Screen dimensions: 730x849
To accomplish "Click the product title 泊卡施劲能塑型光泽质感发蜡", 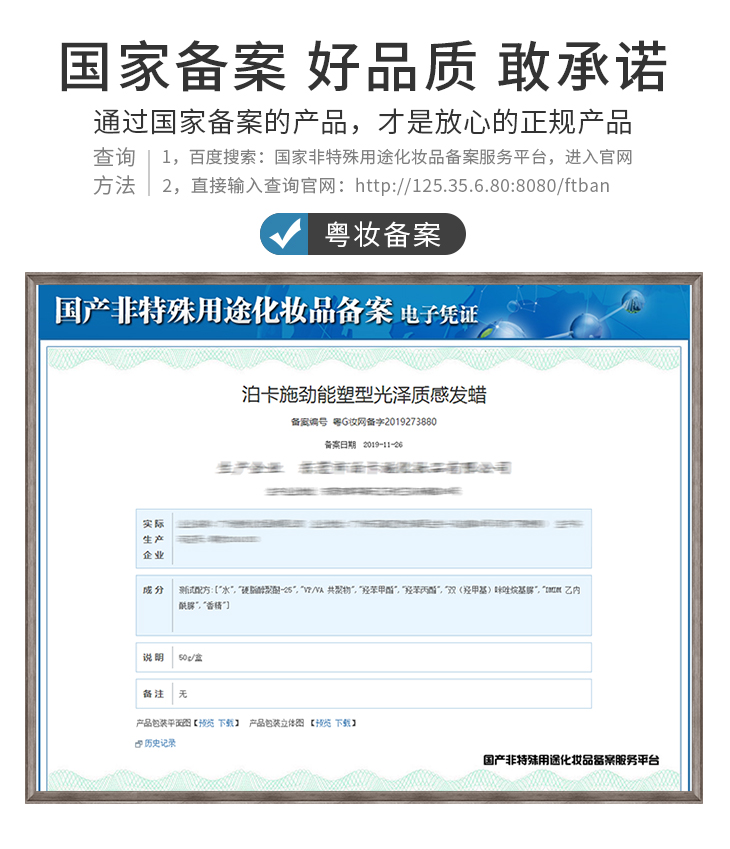I will coord(364,394).
